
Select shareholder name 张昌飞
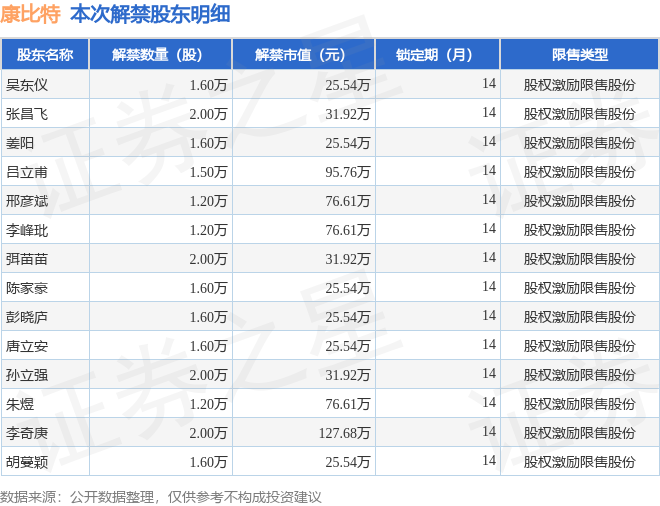coord(27,114)
